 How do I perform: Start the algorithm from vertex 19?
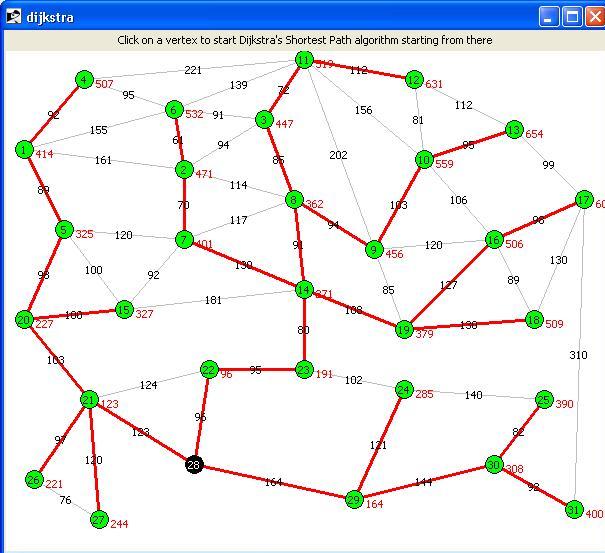(404, 330)
